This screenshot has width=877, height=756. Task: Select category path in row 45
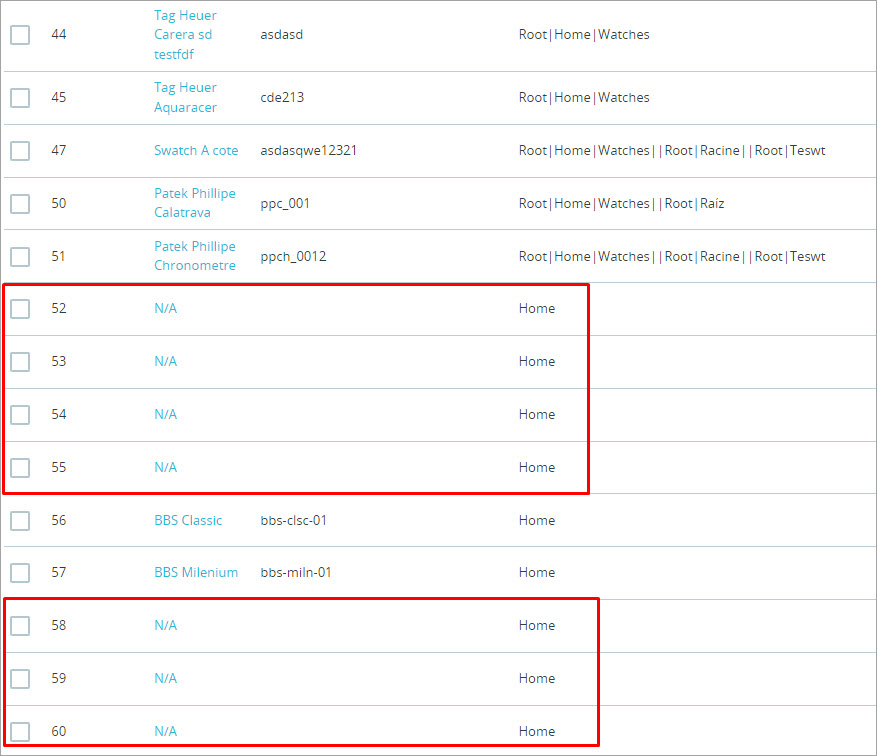pos(584,97)
